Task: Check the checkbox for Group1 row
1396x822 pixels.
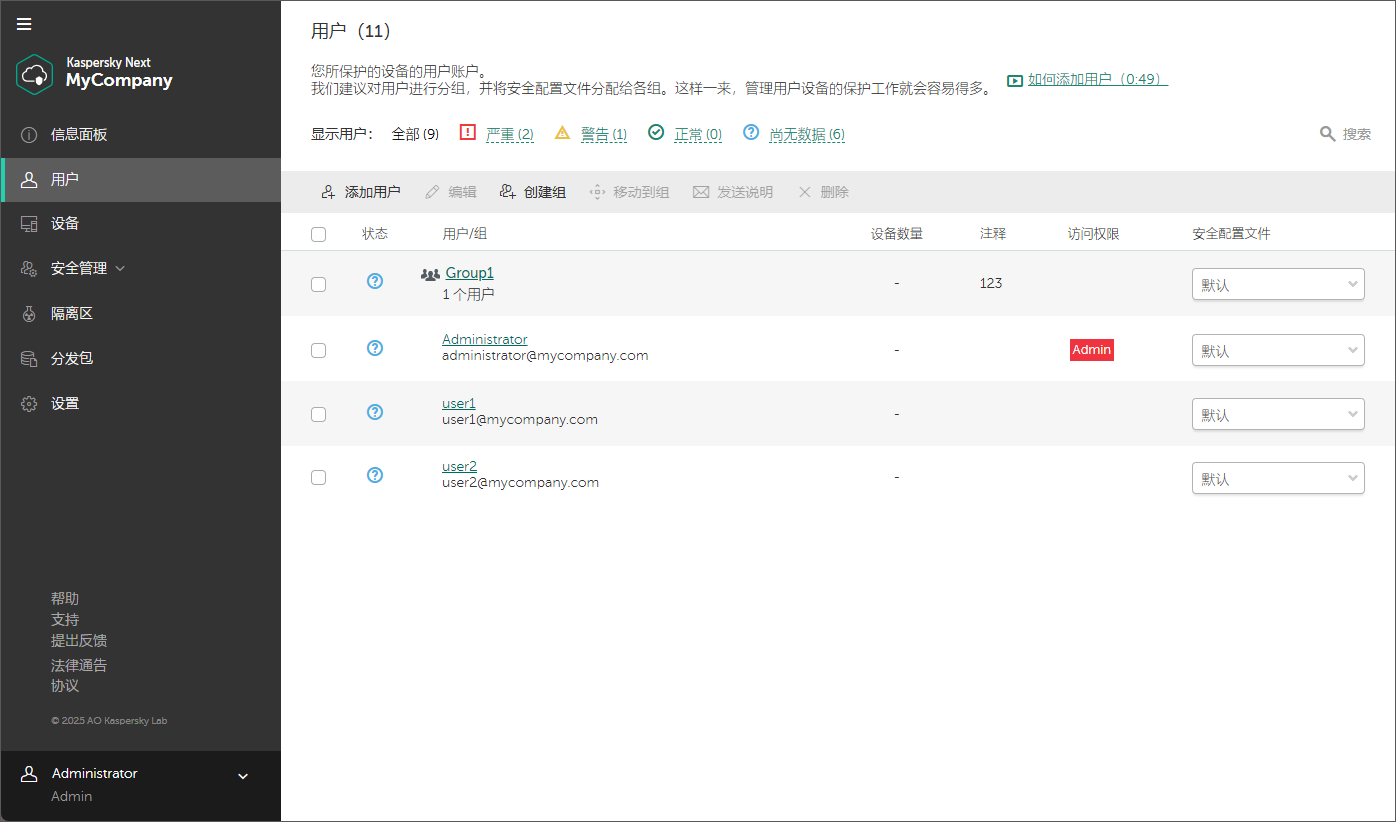Action: tap(318, 284)
